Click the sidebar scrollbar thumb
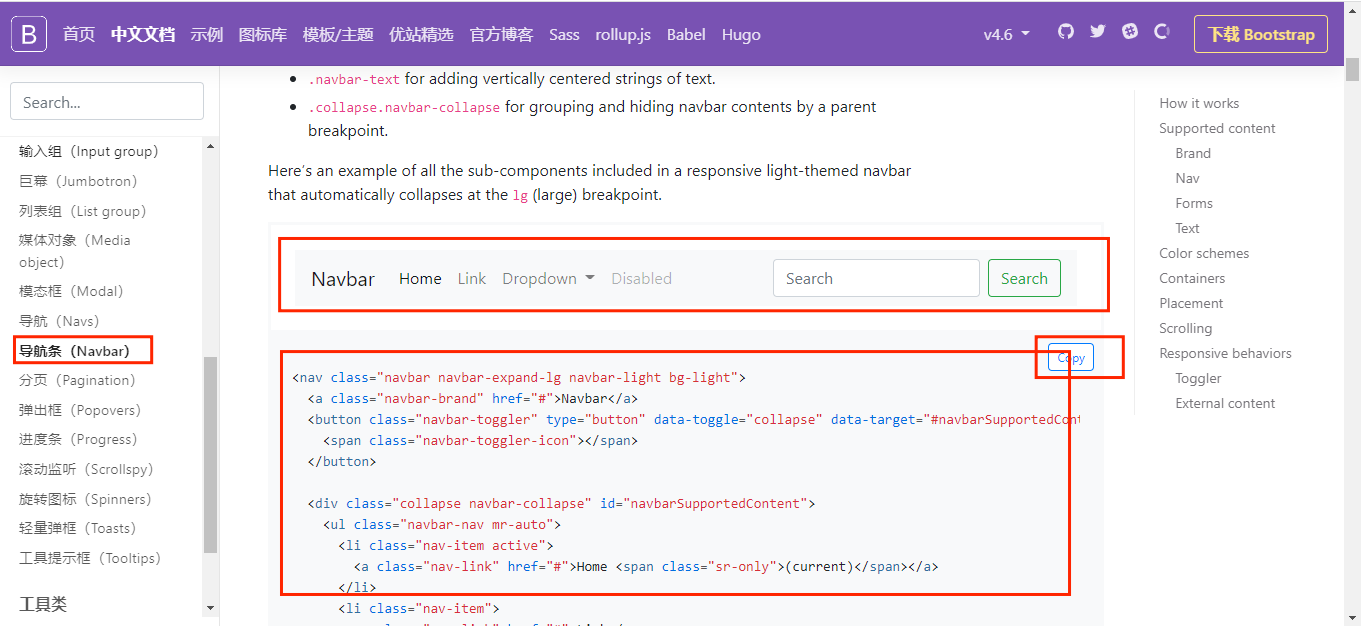 [210, 454]
